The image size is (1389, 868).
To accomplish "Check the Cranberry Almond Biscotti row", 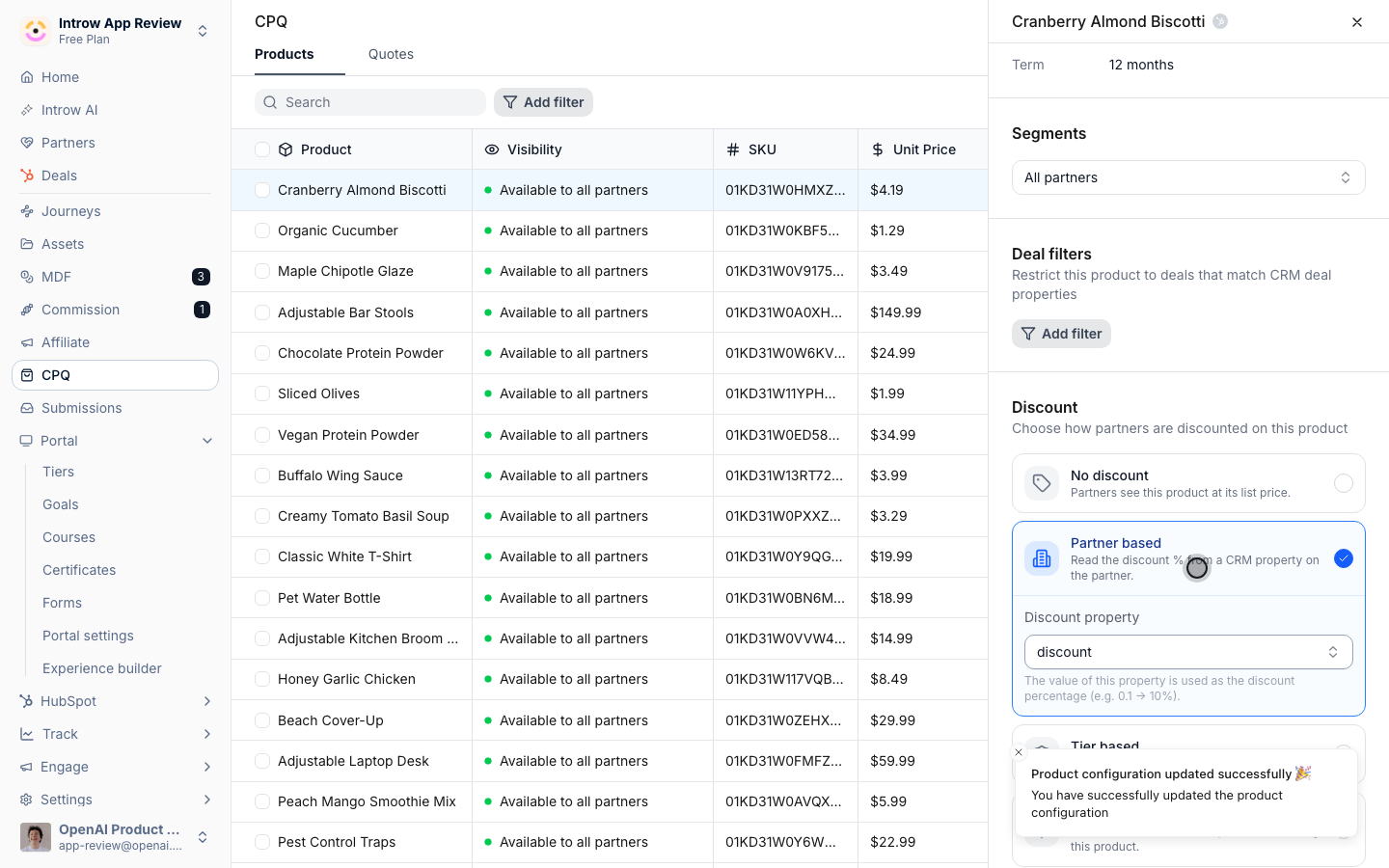I will [262, 190].
